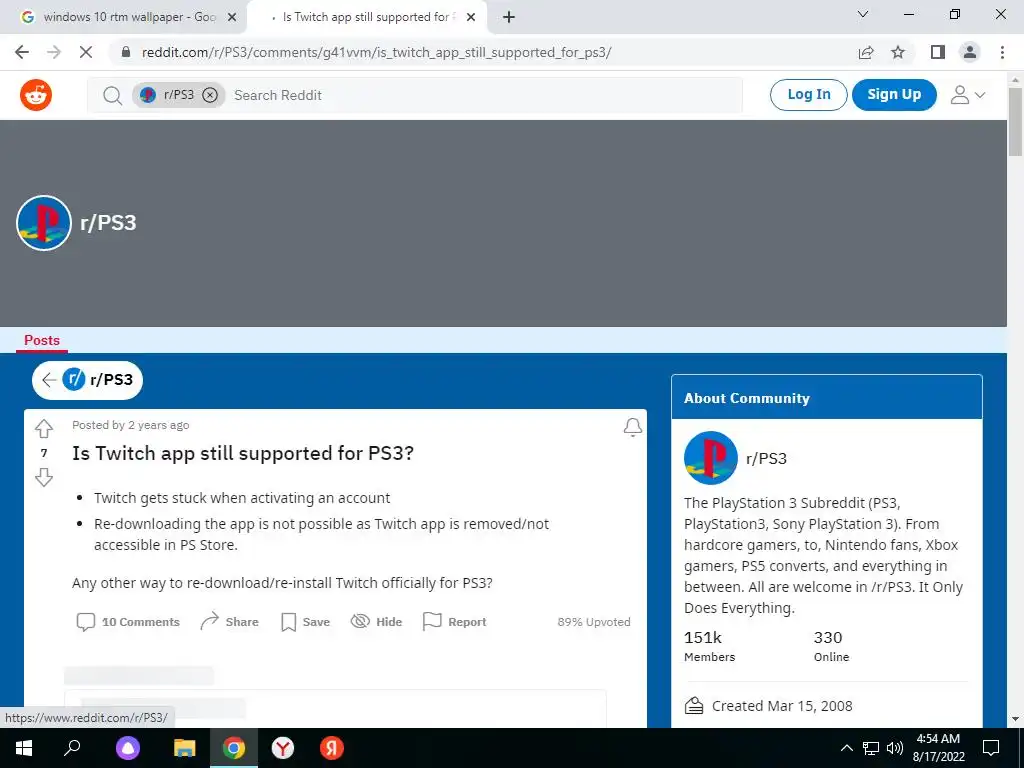Stop loading the page

click(86, 52)
